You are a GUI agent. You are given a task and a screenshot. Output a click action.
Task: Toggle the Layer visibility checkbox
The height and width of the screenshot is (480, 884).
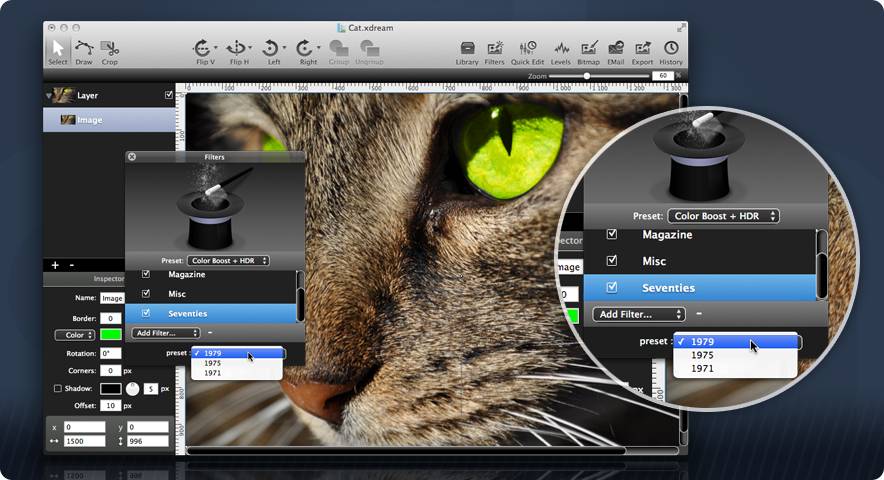pos(168,95)
